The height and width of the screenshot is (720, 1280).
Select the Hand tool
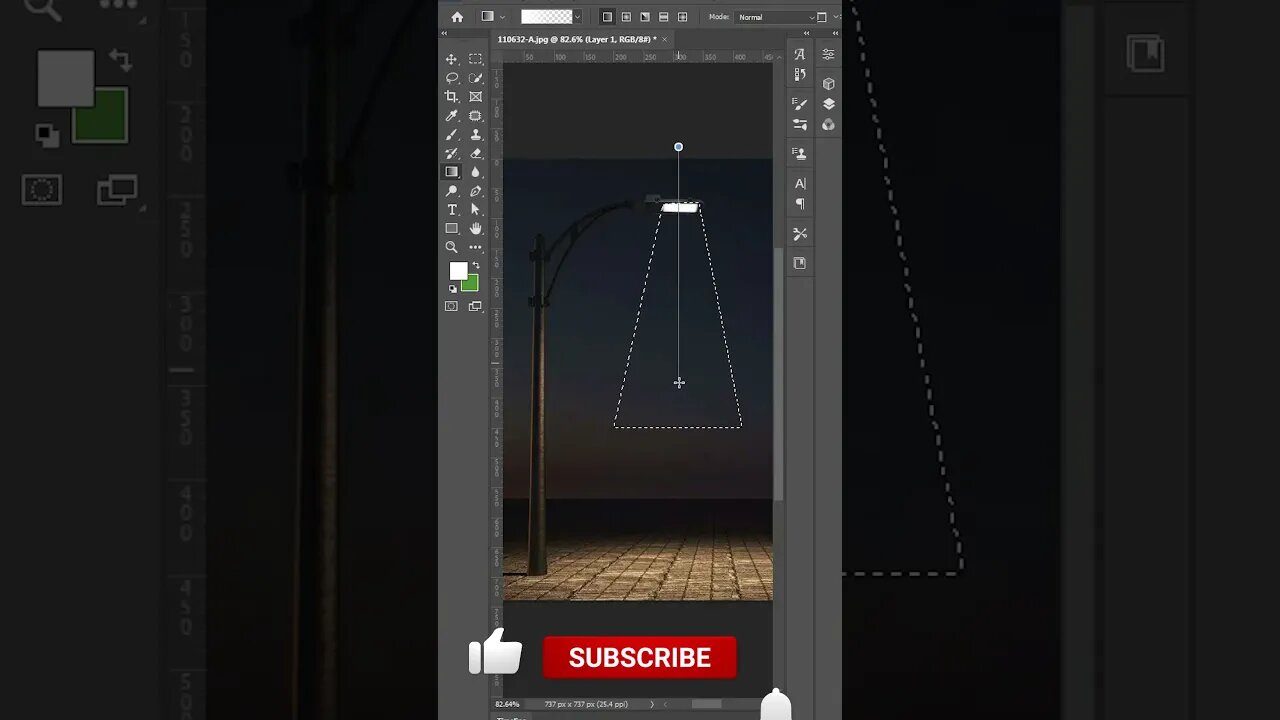[x=476, y=228]
